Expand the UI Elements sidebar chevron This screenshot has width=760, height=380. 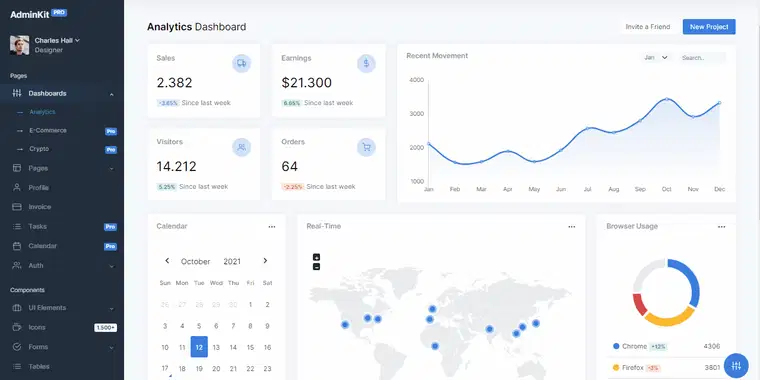(x=111, y=309)
